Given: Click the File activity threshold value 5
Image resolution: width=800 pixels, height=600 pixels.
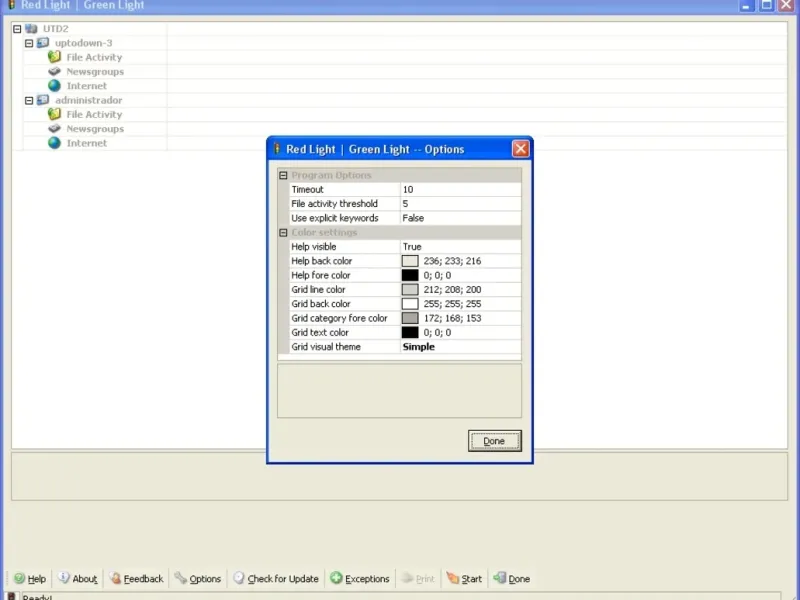Looking at the screenshot, I should (x=461, y=204).
